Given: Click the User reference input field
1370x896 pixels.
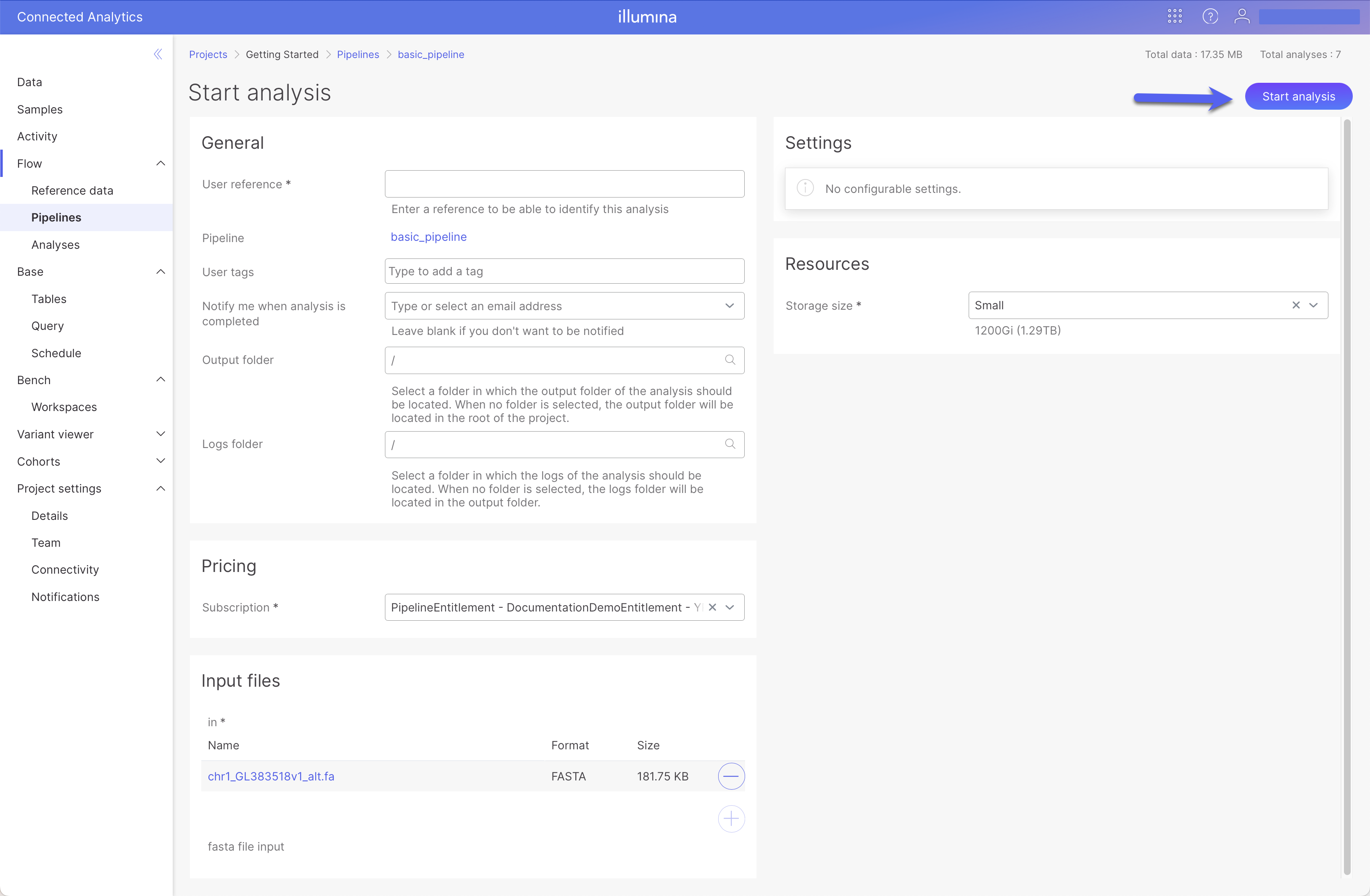Looking at the screenshot, I should pyautogui.click(x=564, y=184).
